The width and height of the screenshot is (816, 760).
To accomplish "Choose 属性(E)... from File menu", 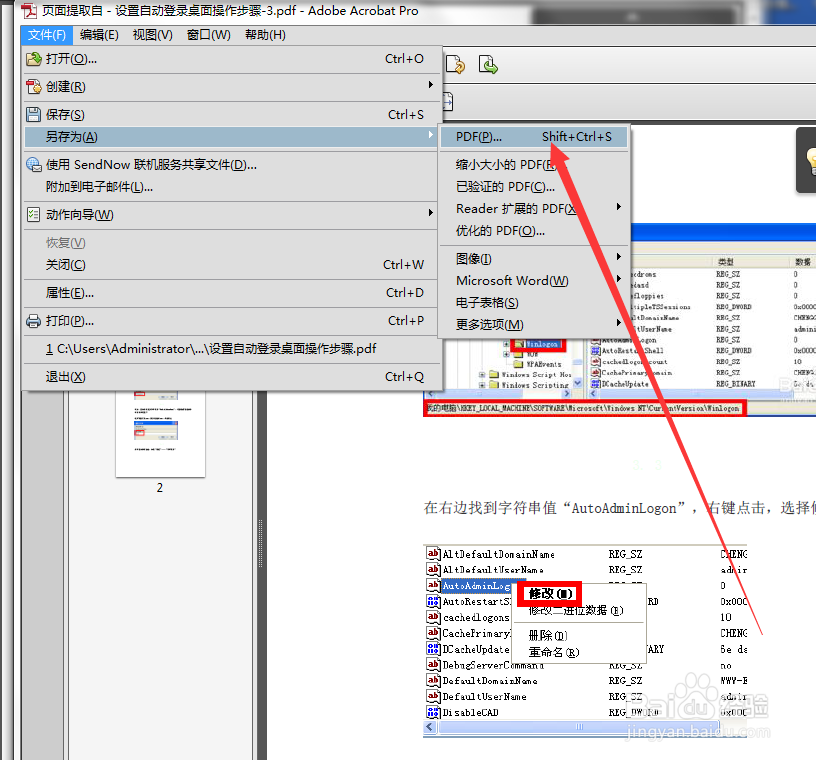I will [232, 293].
